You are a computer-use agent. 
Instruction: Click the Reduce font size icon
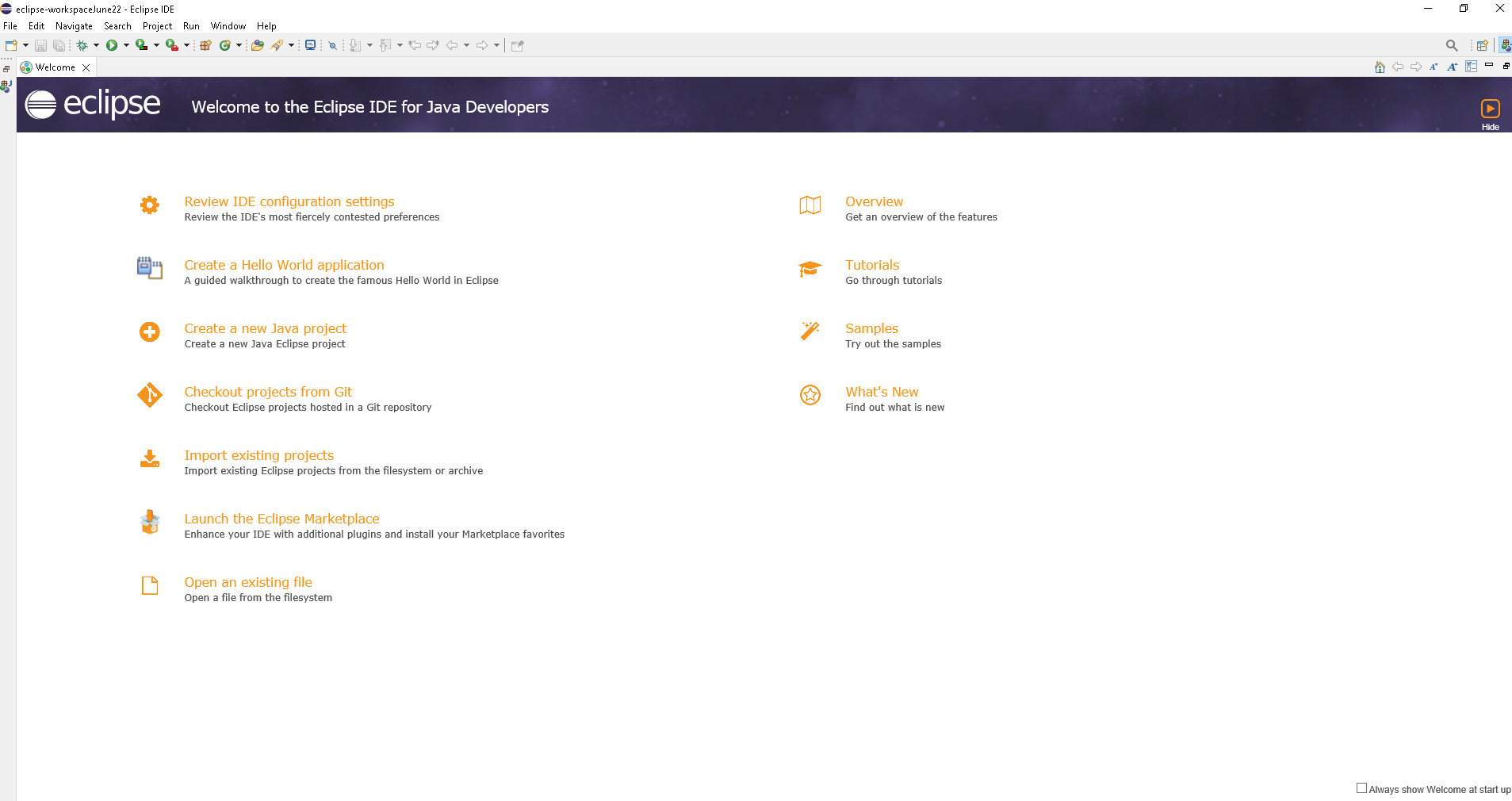click(1434, 67)
